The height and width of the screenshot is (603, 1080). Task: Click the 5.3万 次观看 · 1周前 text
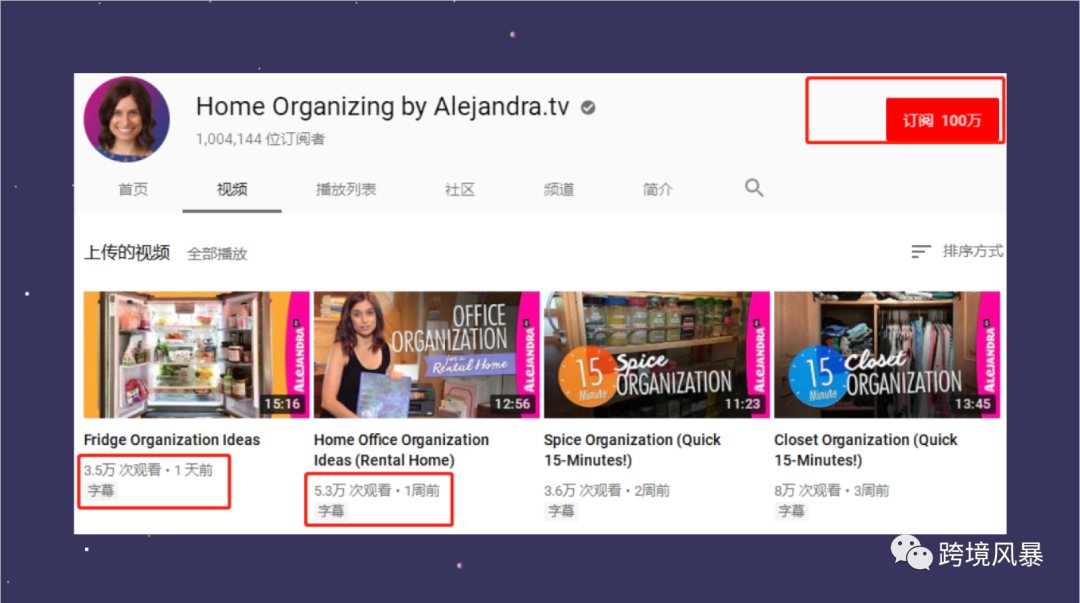(377, 491)
